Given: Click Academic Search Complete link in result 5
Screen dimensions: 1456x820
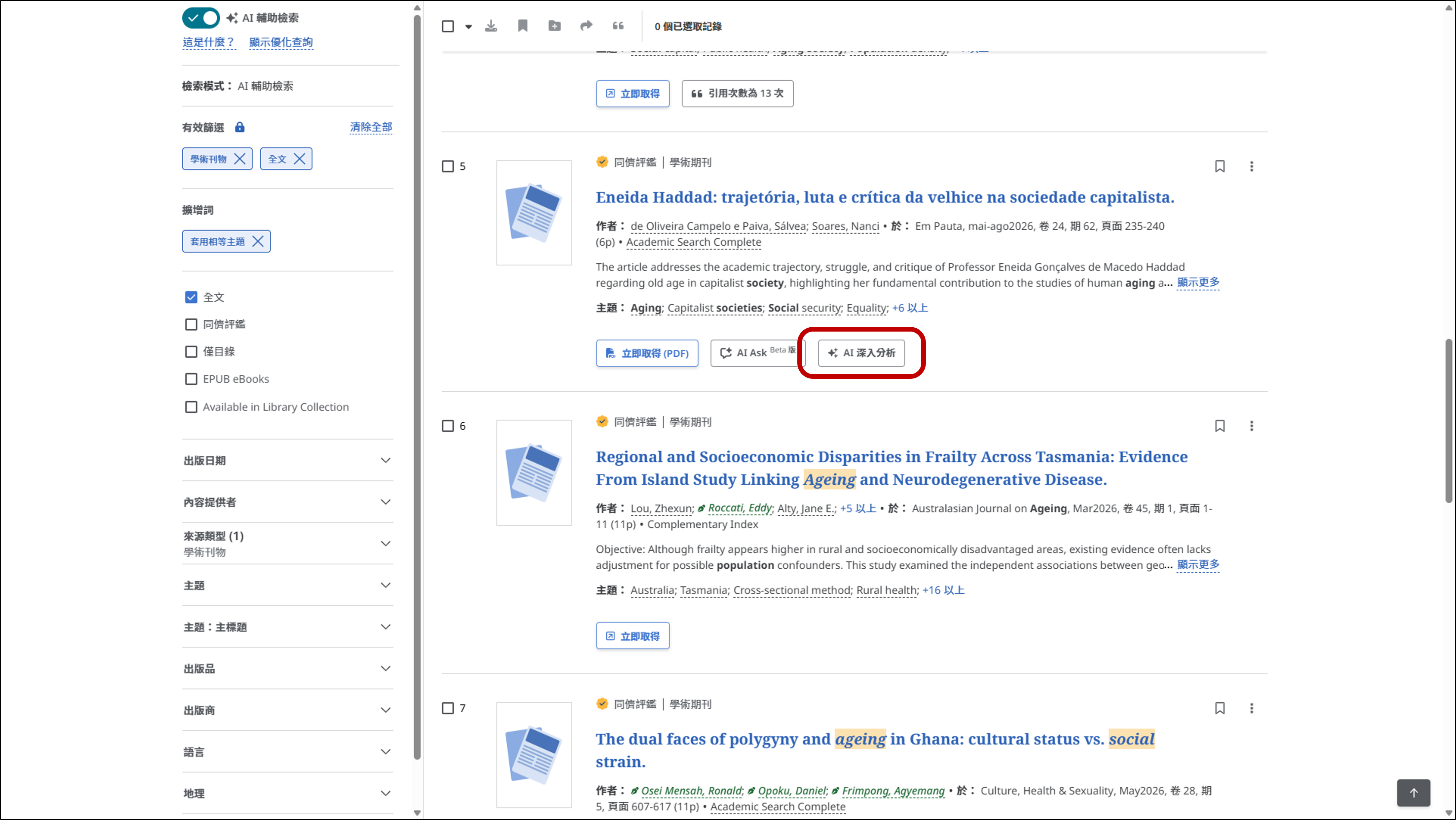Looking at the screenshot, I should 694,242.
